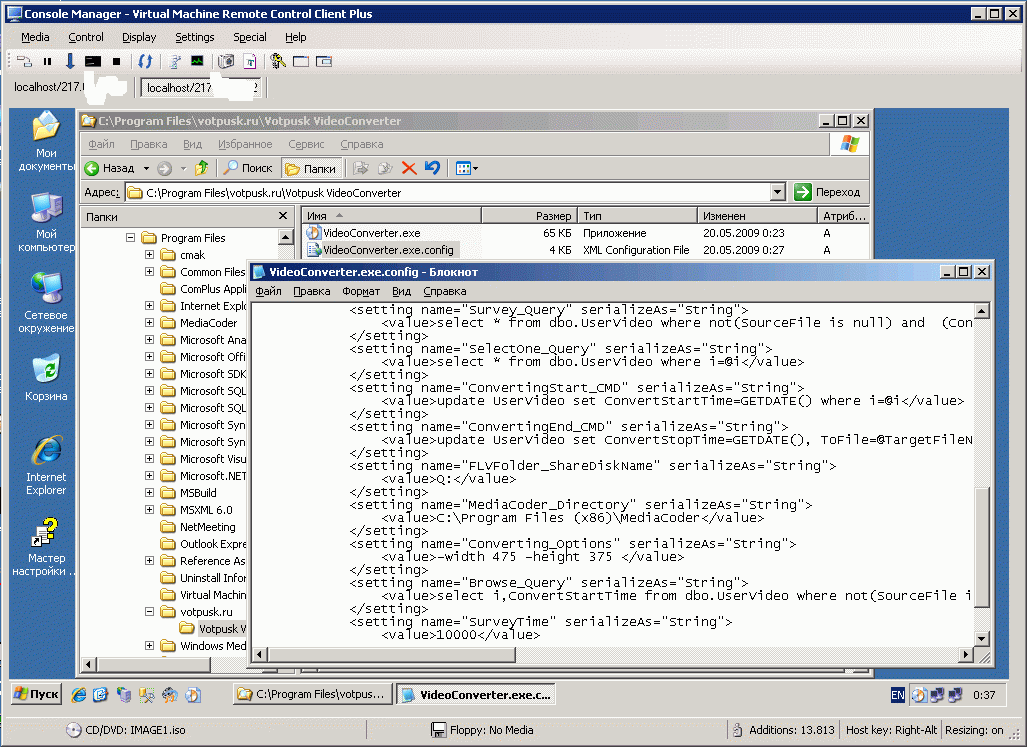Click the black square stop icon
The height and width of the screenshot is (747, 1027).
pos(117,62)
